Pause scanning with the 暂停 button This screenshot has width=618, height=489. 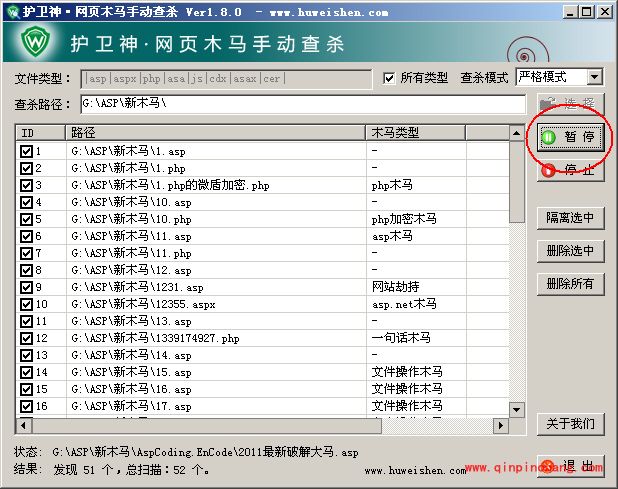click(571, 137)
